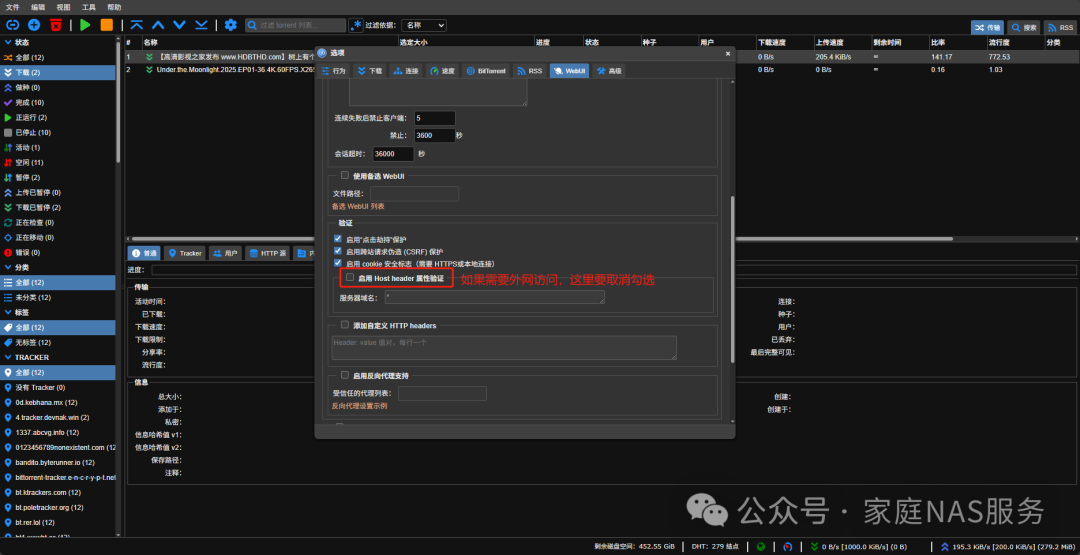
Task: Filter by bt.ktrackers.com (12) tracker
Action: coord(57,492)
